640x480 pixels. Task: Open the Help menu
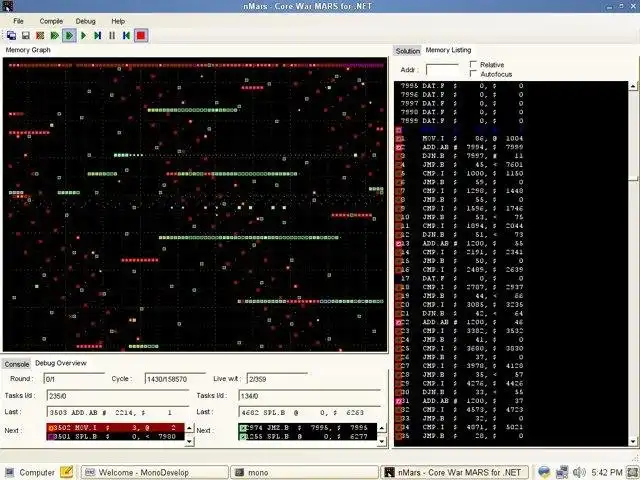(x=118, y=21)
